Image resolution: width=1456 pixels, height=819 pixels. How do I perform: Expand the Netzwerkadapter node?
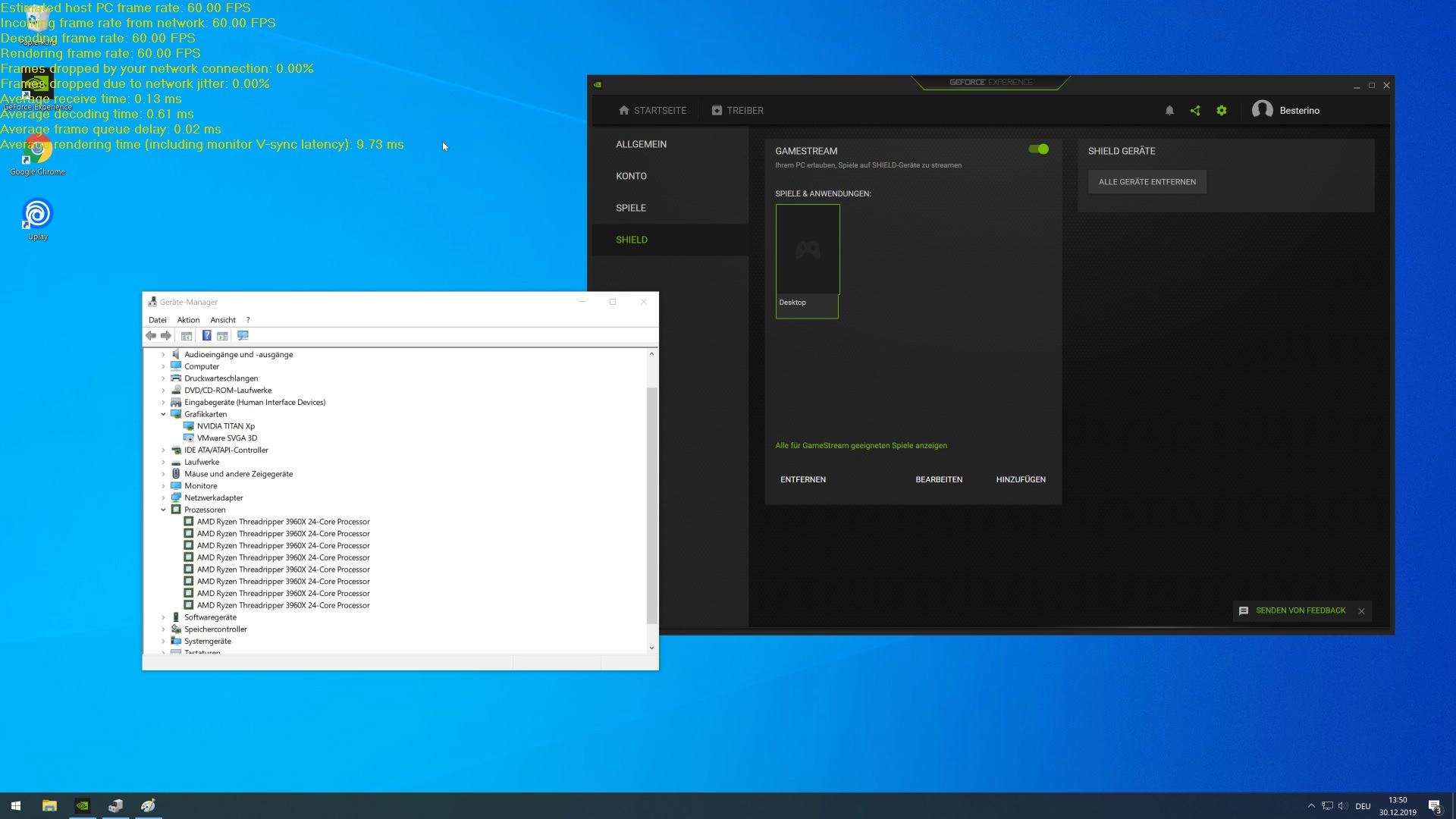163,498
